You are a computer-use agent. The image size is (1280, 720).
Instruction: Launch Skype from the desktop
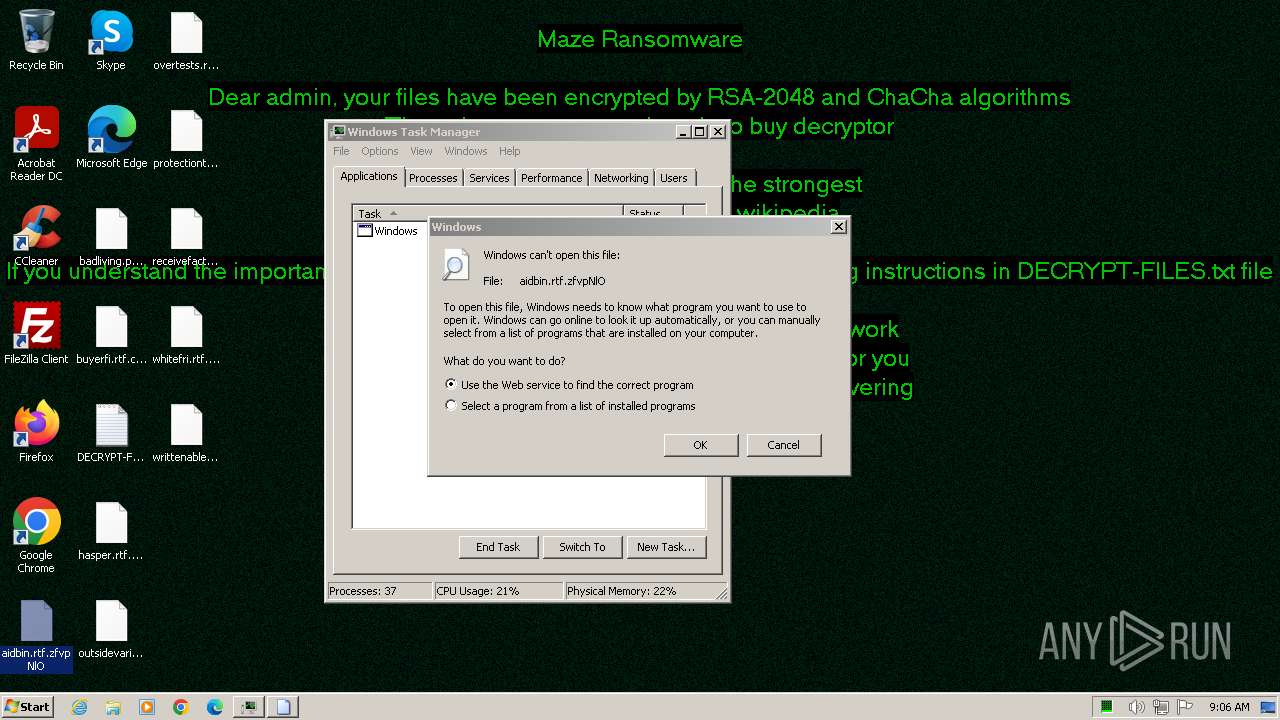[x=111, y=40]
